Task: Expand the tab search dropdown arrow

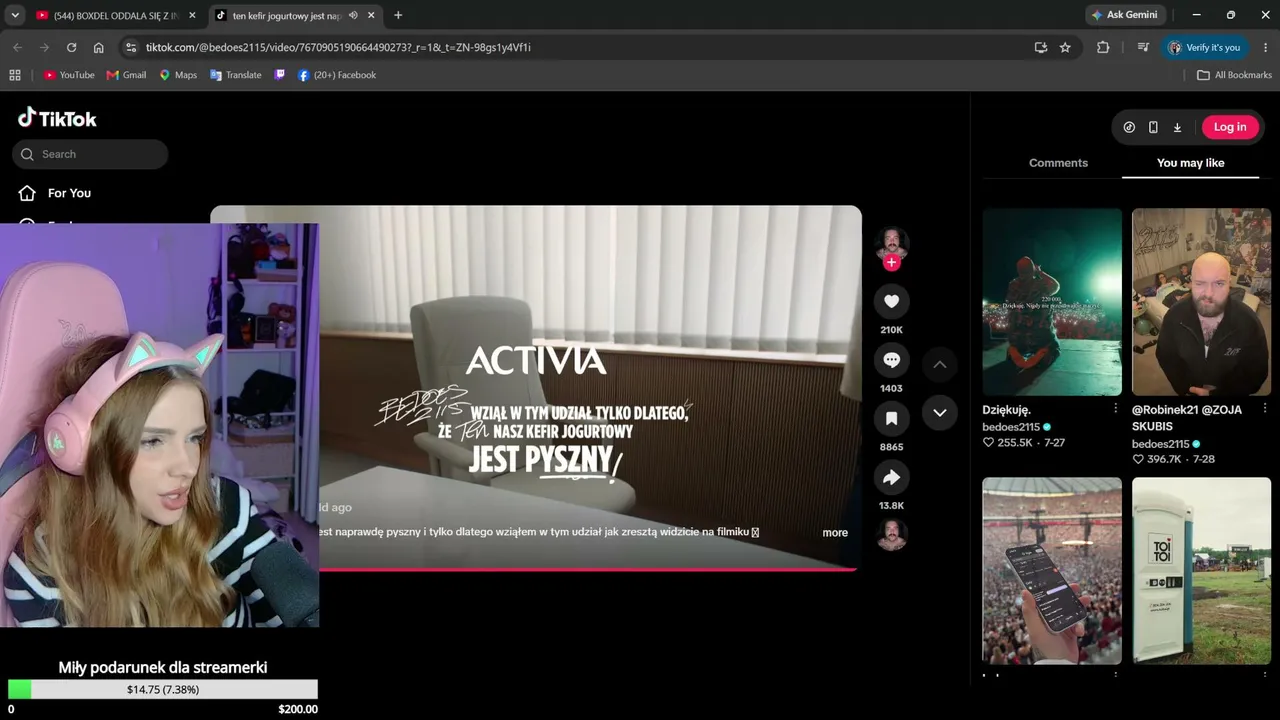Action: point(14,15)
